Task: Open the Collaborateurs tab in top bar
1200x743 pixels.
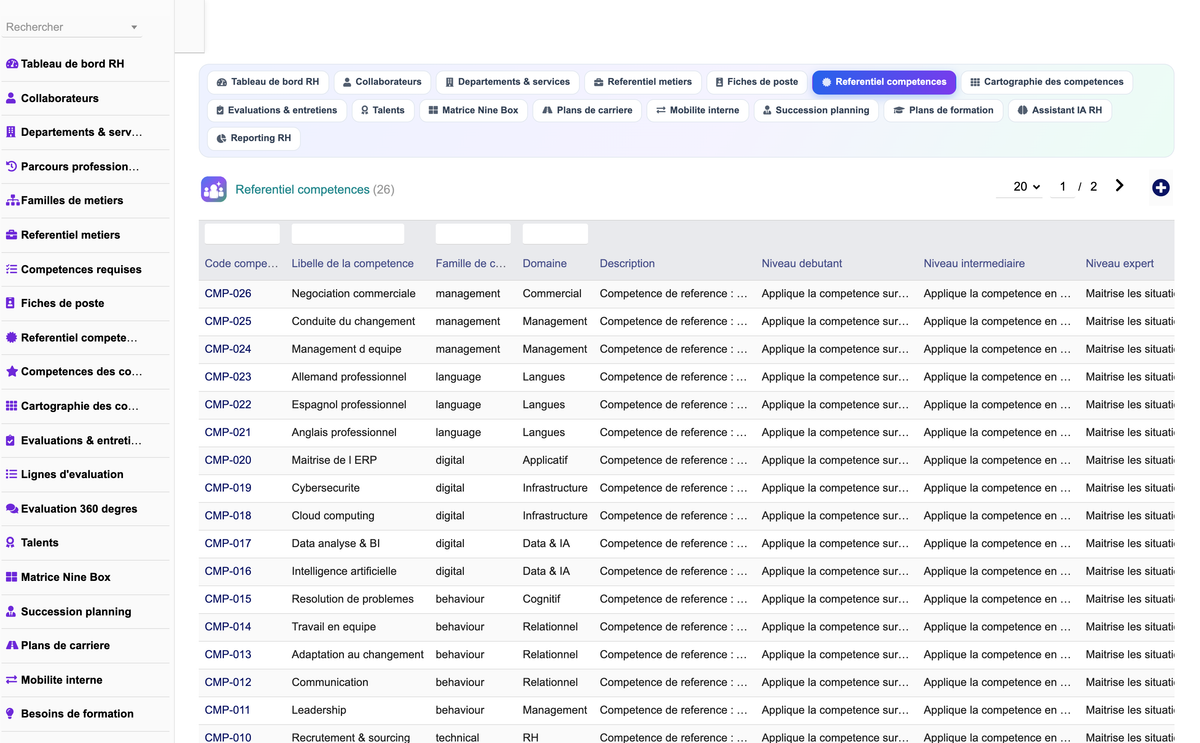Action: tap(382, 82)
